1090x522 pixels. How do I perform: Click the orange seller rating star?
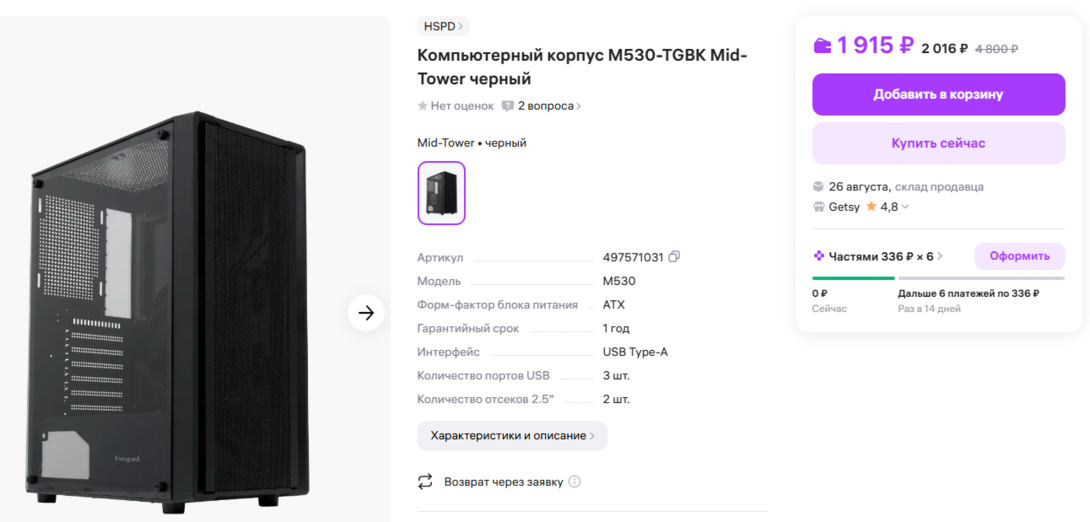pos(871,207)
